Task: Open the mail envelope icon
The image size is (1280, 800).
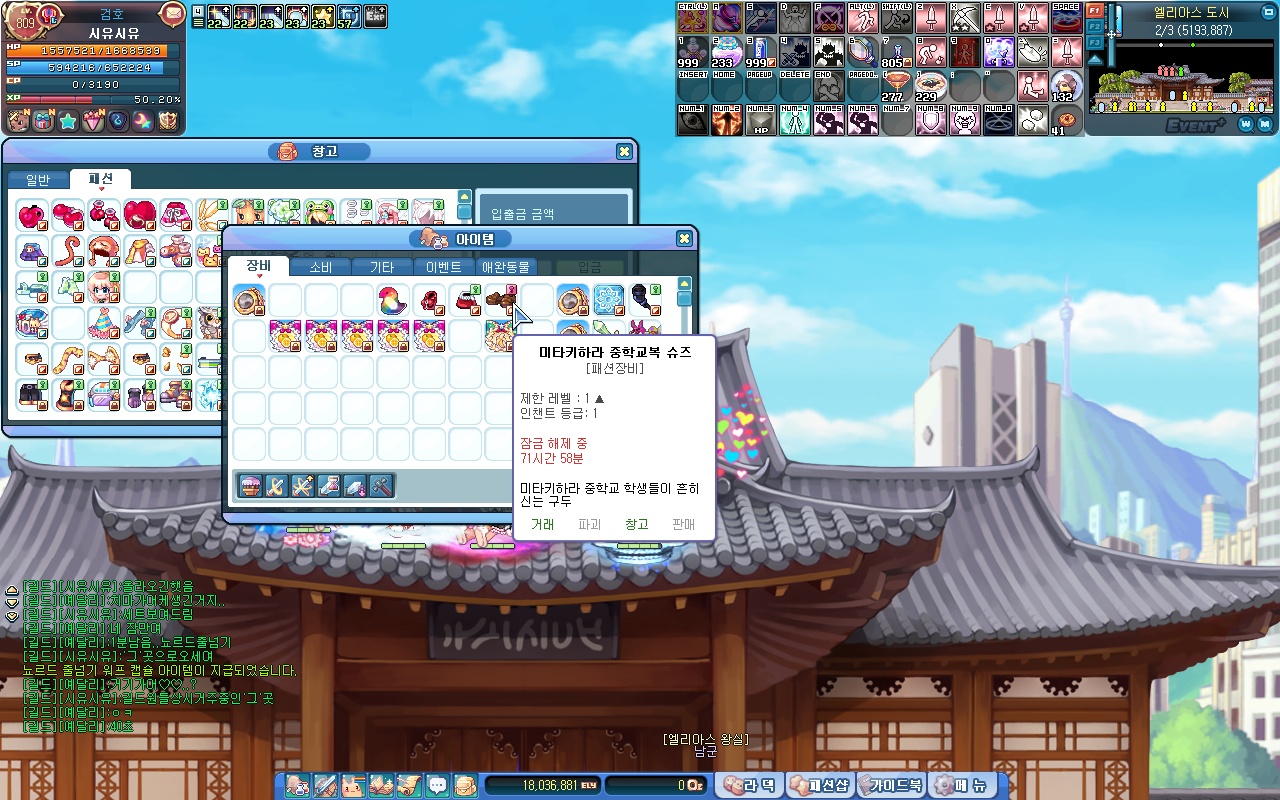Action: [172, 15]
